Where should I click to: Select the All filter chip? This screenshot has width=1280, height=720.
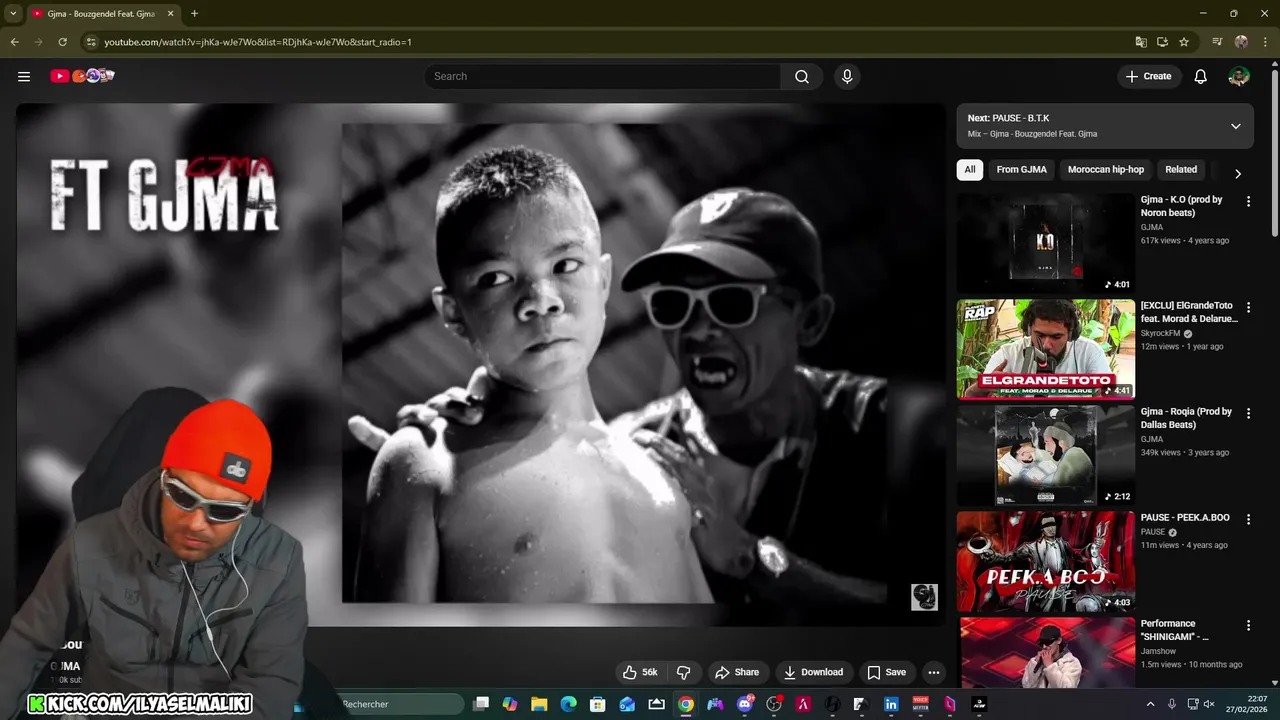[969, 170]
